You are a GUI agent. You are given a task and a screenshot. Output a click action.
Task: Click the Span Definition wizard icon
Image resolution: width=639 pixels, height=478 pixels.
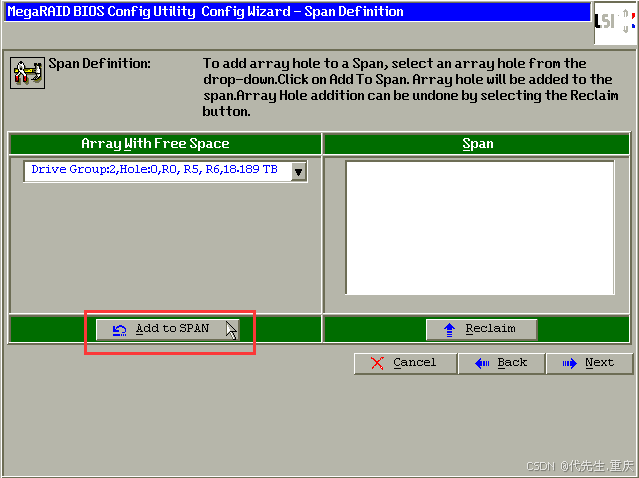(x=27, y=73)
